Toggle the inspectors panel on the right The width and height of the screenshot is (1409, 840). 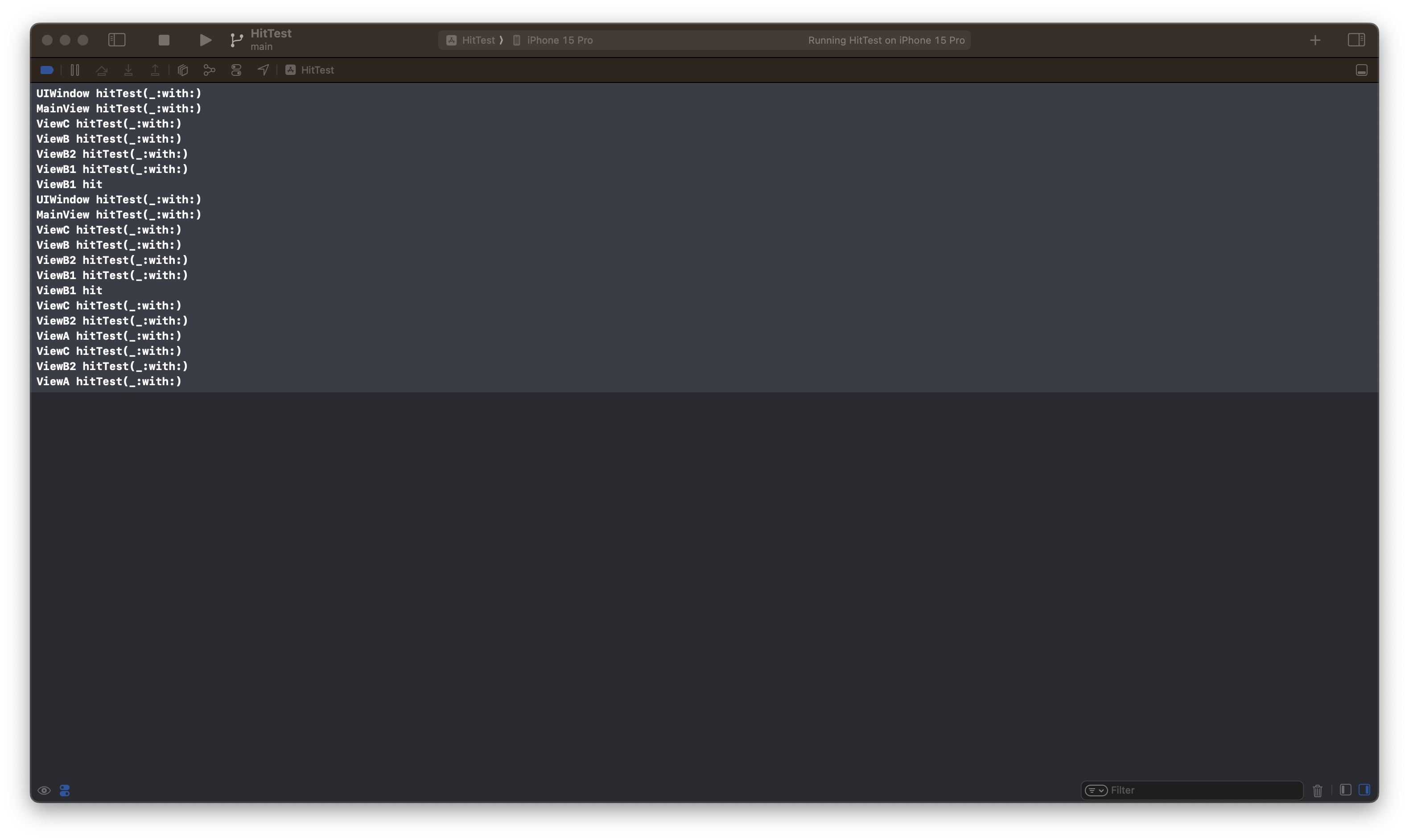coord(1356,40)
